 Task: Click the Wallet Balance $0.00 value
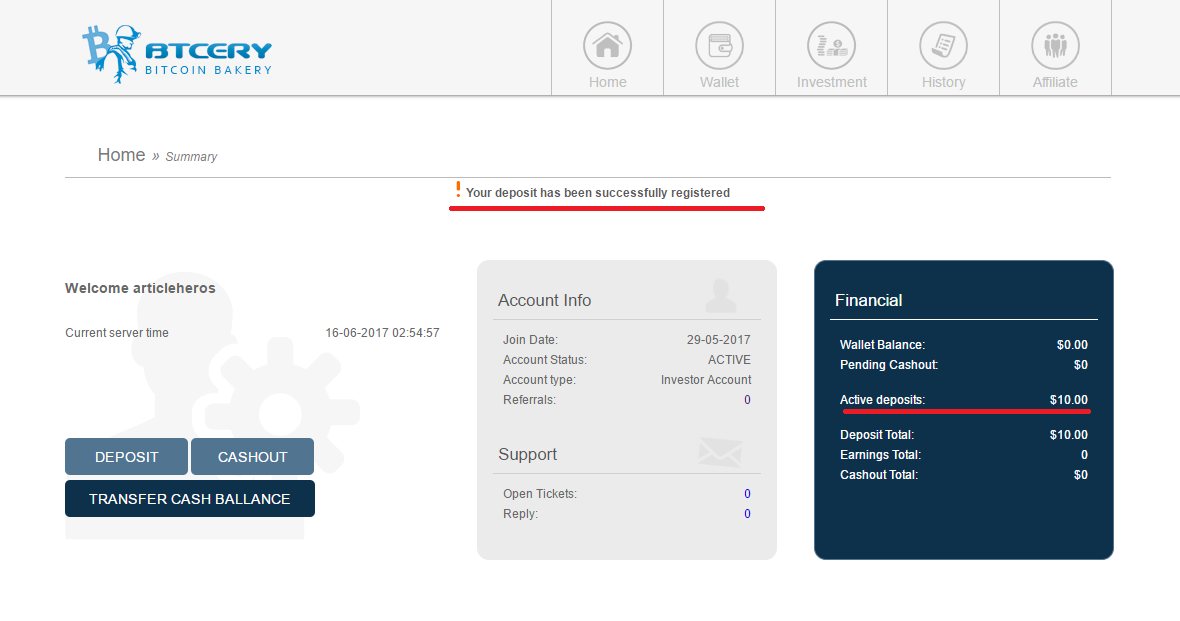[x=1072, y=345]
